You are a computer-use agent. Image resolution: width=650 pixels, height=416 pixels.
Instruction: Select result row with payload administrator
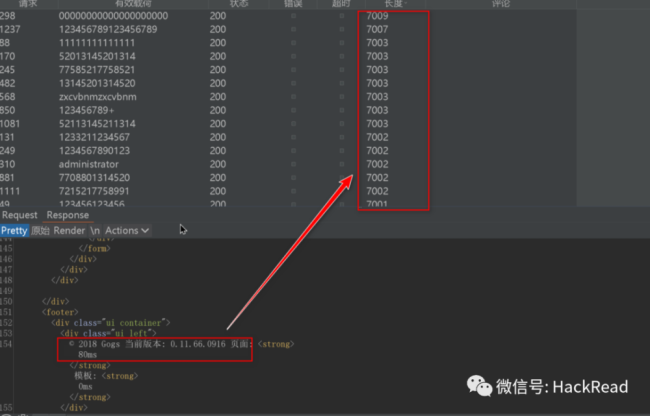coord(288,164)
